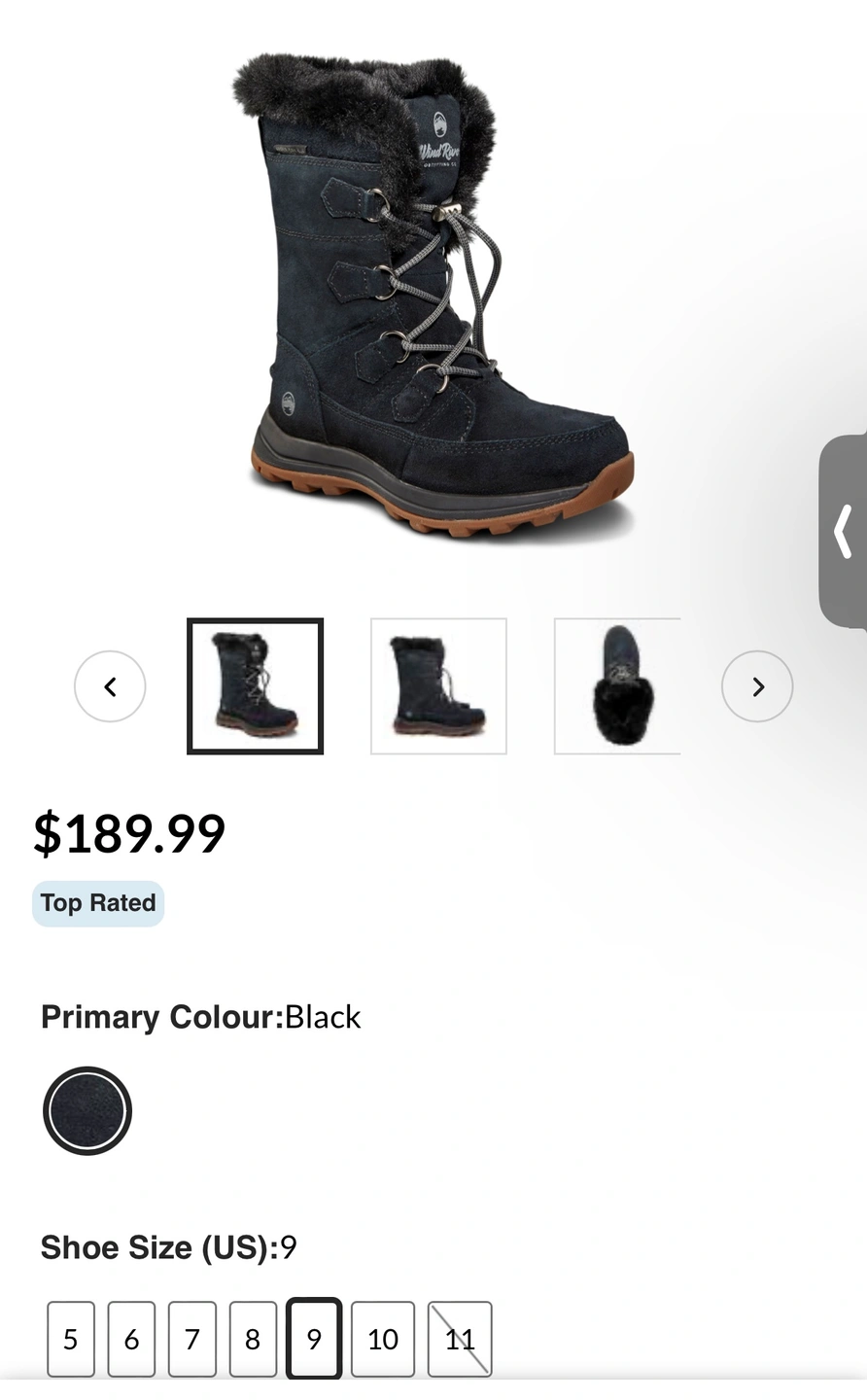Select shoe size 10
The width and height of the screenshot is (867, 1400).
383,1340
